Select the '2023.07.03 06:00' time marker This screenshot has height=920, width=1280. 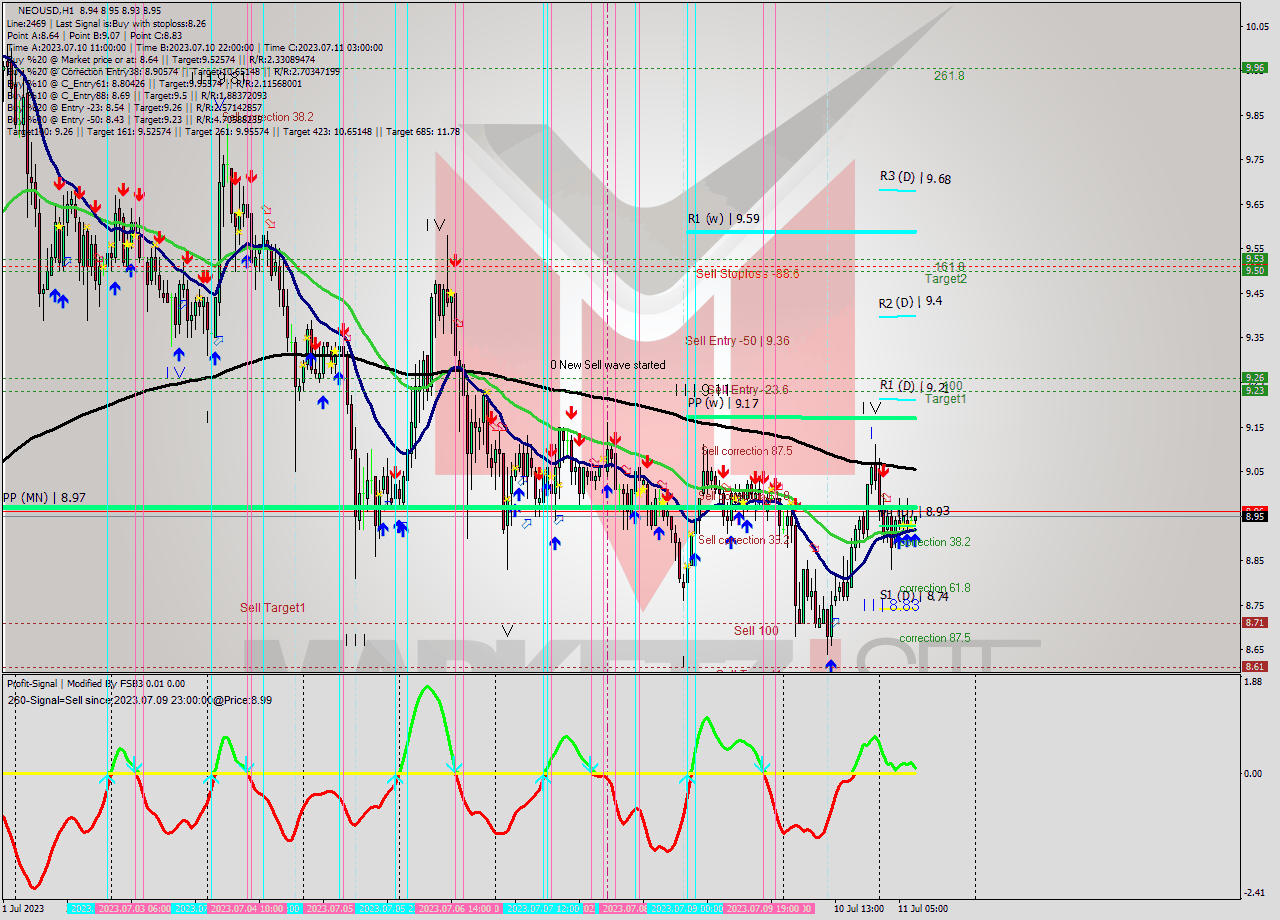(x=134, y=909)
